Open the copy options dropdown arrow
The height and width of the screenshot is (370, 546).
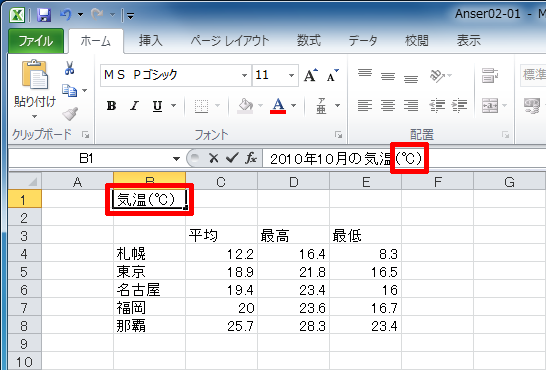click(x=85, y=90)
